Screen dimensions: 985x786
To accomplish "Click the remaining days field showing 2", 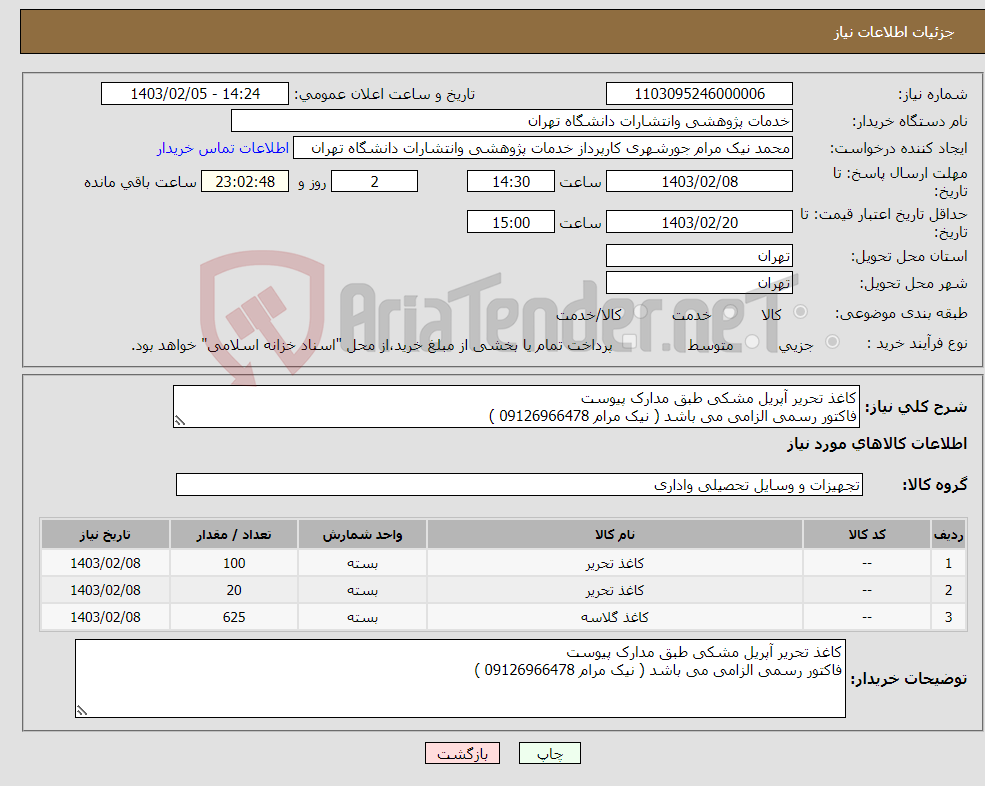I will (x=374, y=182).
